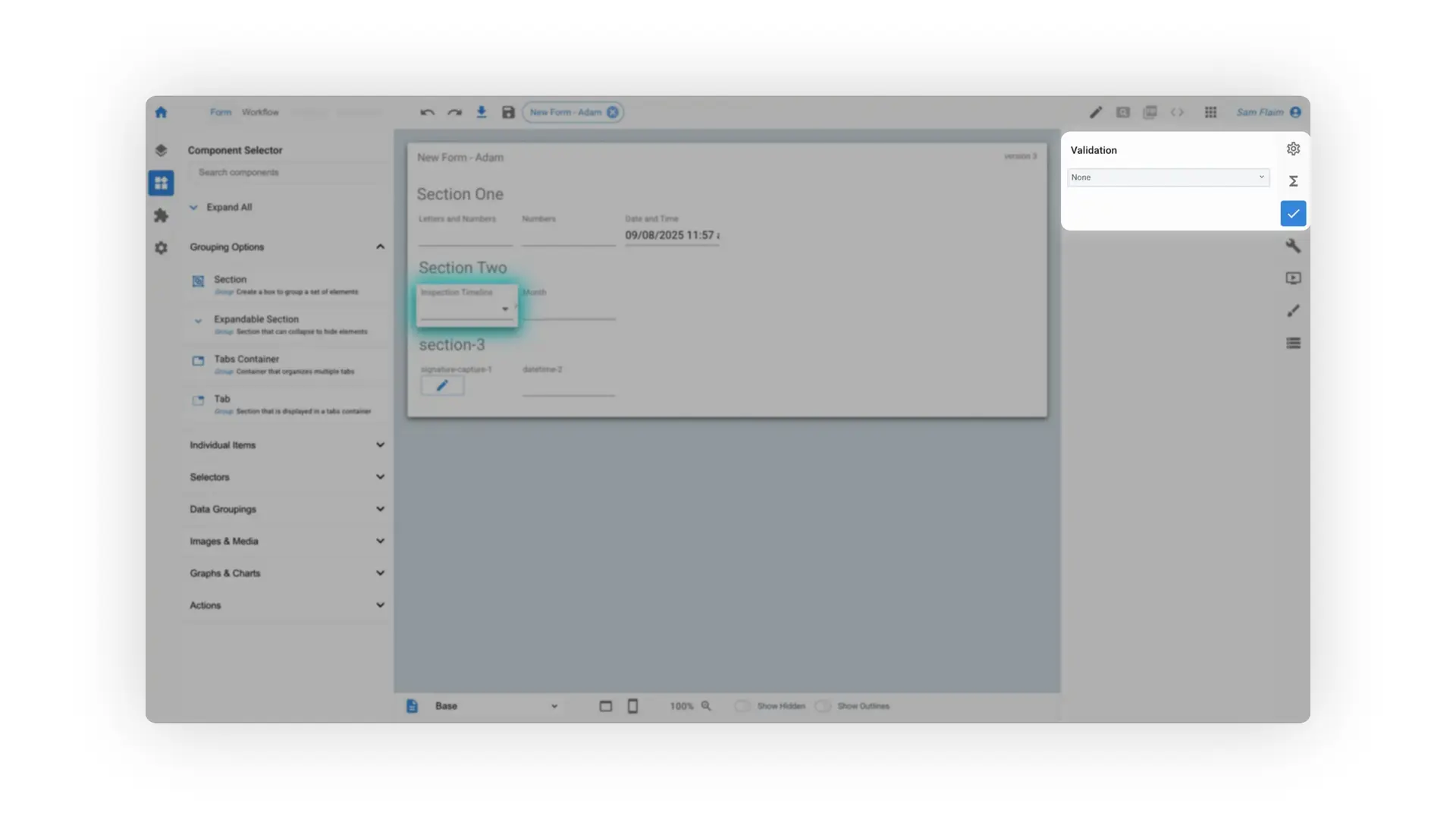This screenshot has width=1456, height=819.
Task: Click the Expand All link
Action: 229,207
